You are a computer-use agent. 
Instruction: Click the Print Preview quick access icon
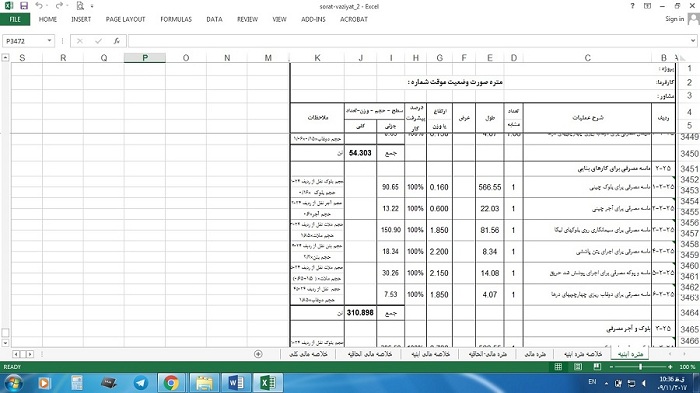tap(80, 6)
